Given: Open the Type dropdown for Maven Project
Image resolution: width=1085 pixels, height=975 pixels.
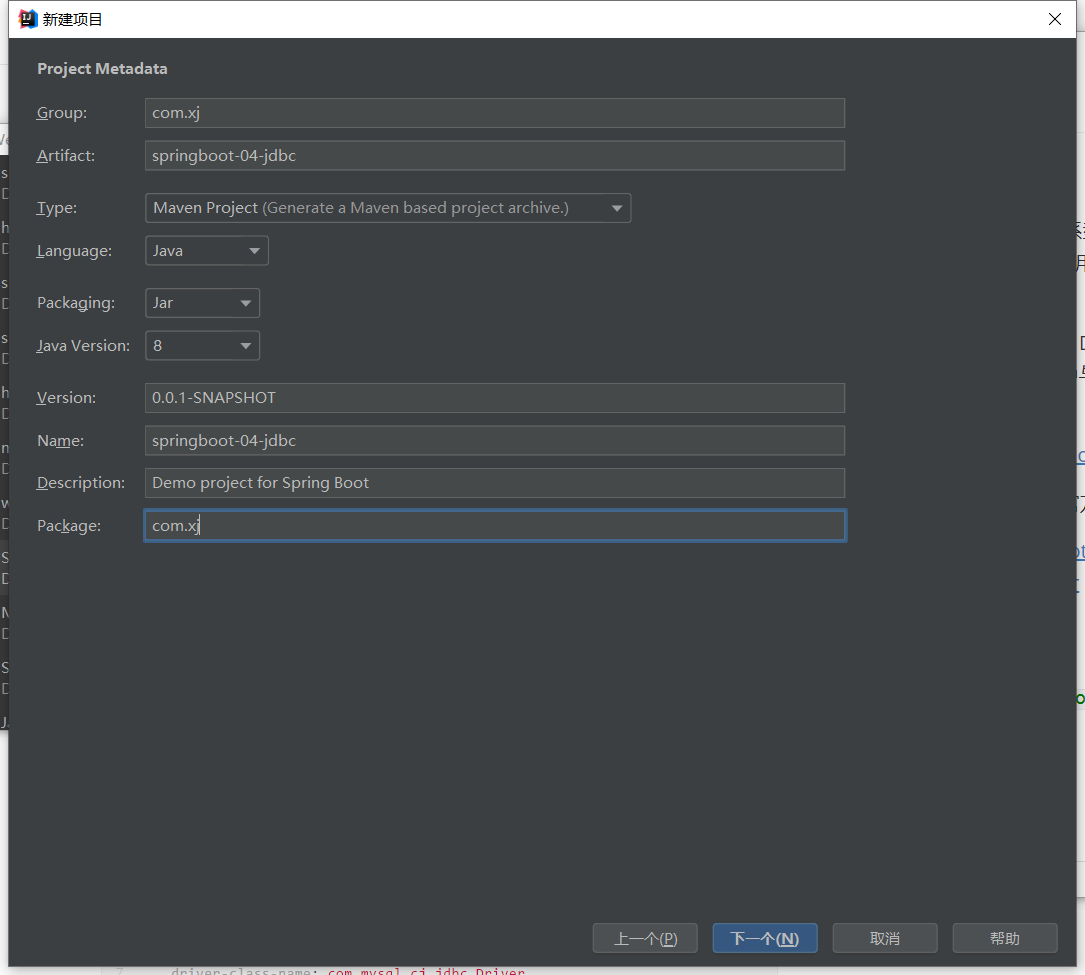Looking at the screenshot, I should pyautogui.click(x=387, y=208).
